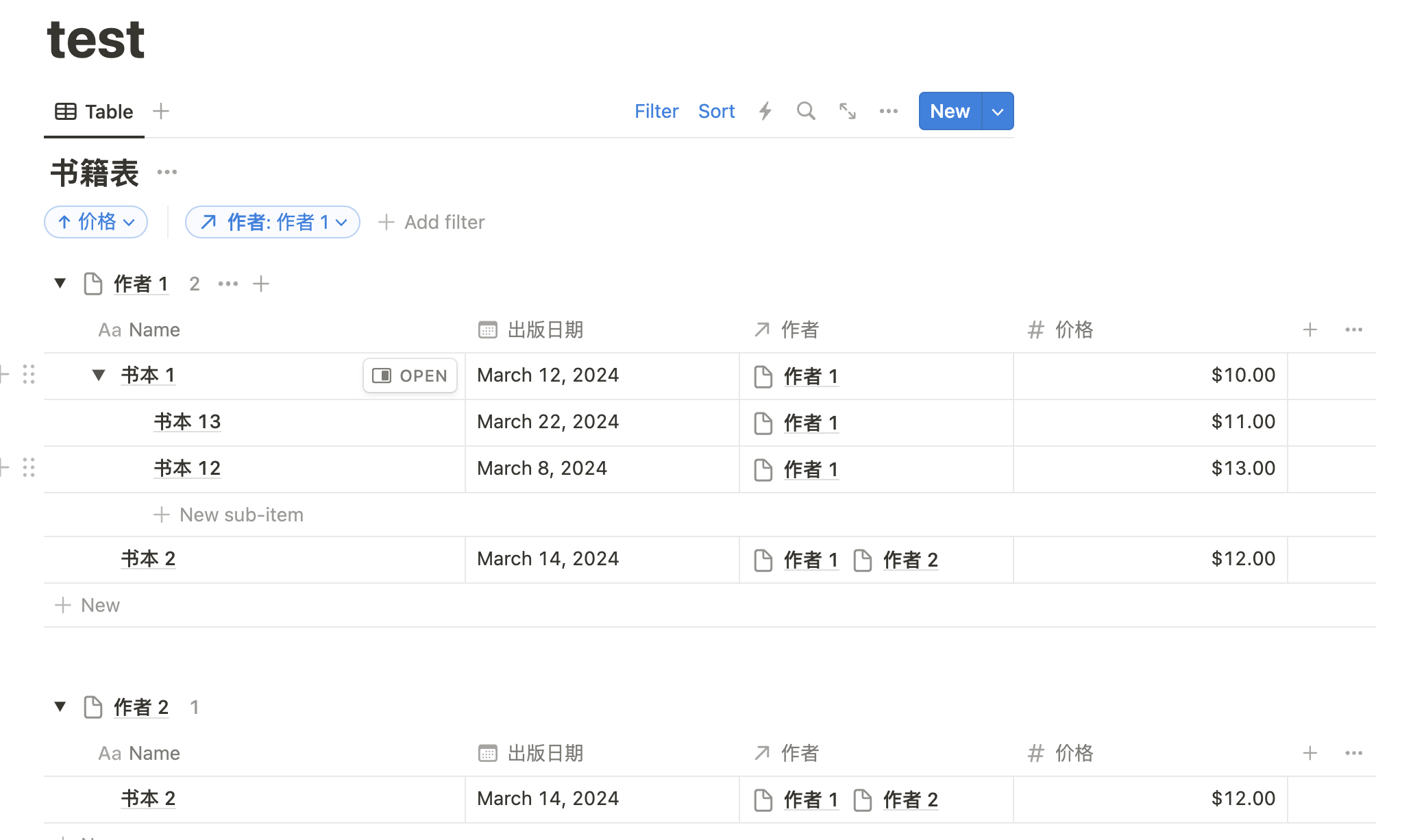The height and width of the screenshot is (840, 1413).
Task: Open the 价格 sort dropdown pill
Action: (96, 222)
